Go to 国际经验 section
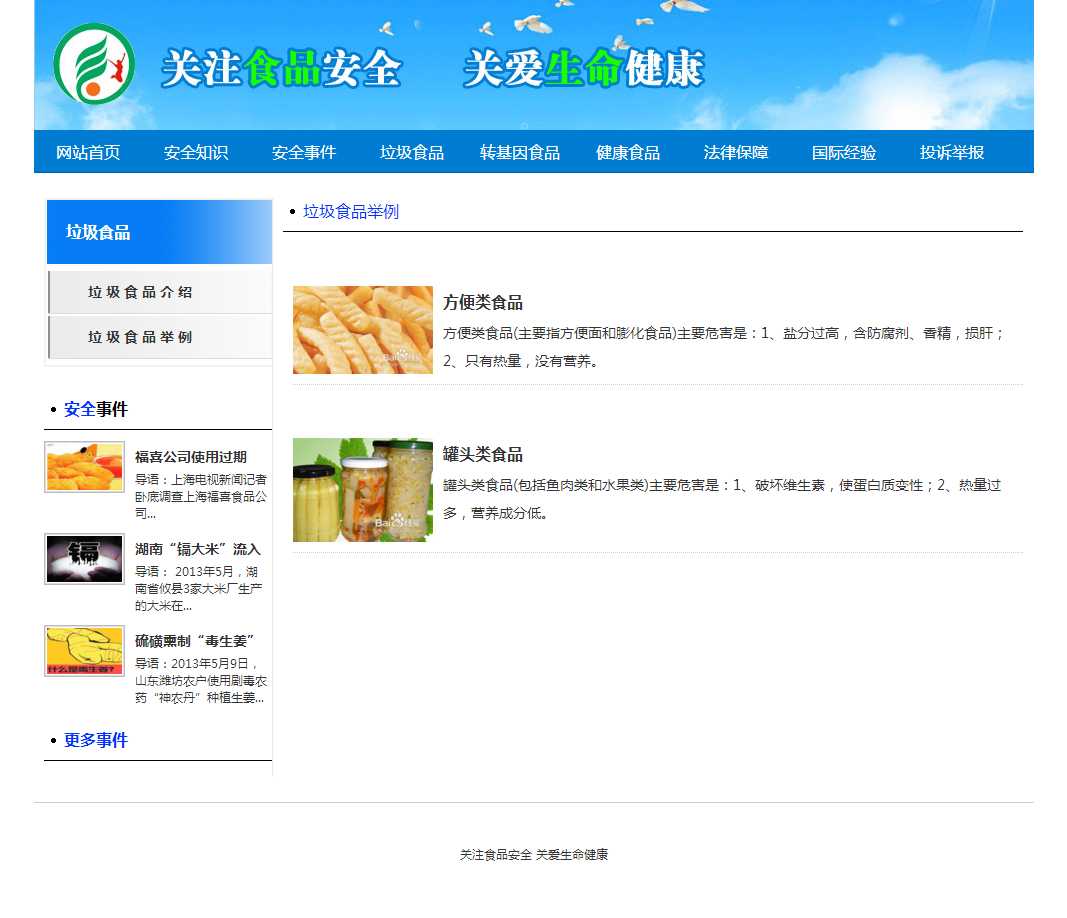 click(844, 153)
